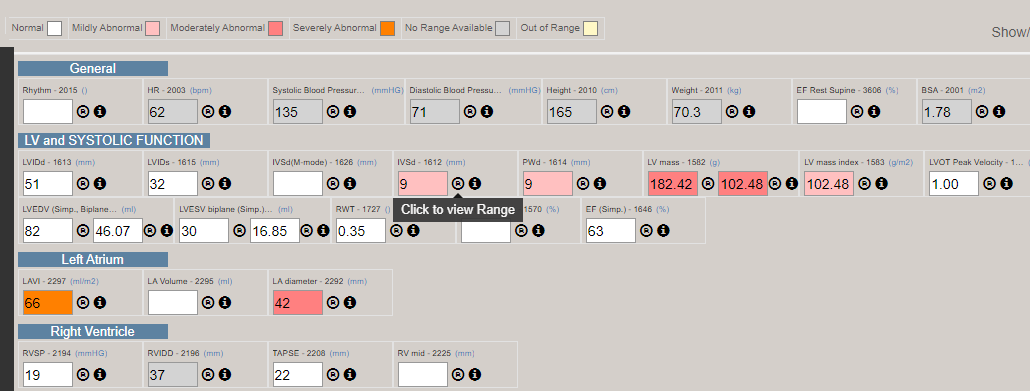Viewport: 1030px width, 391px height.
Task: View range icon next to LVESV 16.85
Action: point(307,231)
